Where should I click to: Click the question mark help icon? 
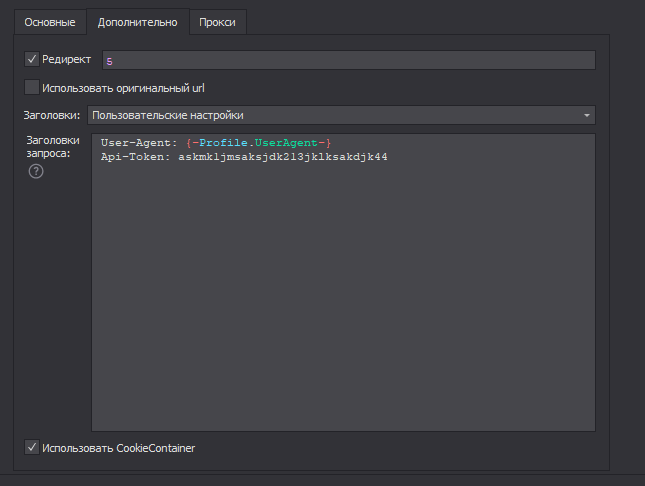tap(36, 172)
